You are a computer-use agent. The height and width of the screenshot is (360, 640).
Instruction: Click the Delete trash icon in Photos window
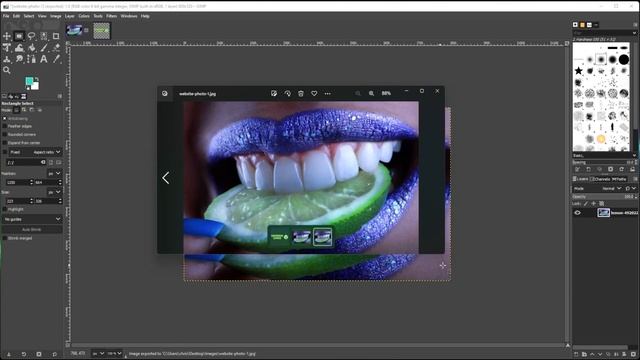(x=301, y=93)
